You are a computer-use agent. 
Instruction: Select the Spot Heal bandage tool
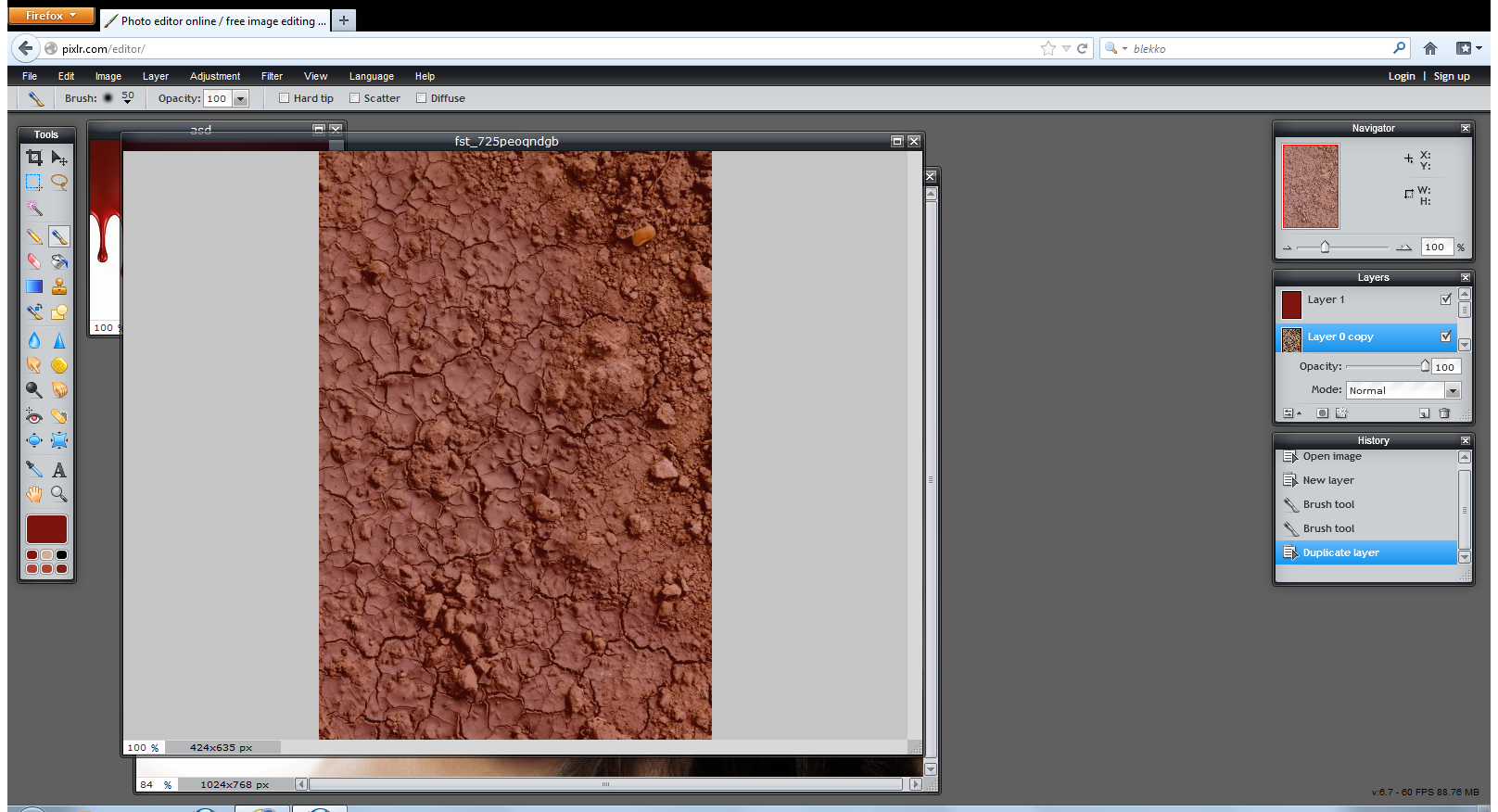coord(59,416)
